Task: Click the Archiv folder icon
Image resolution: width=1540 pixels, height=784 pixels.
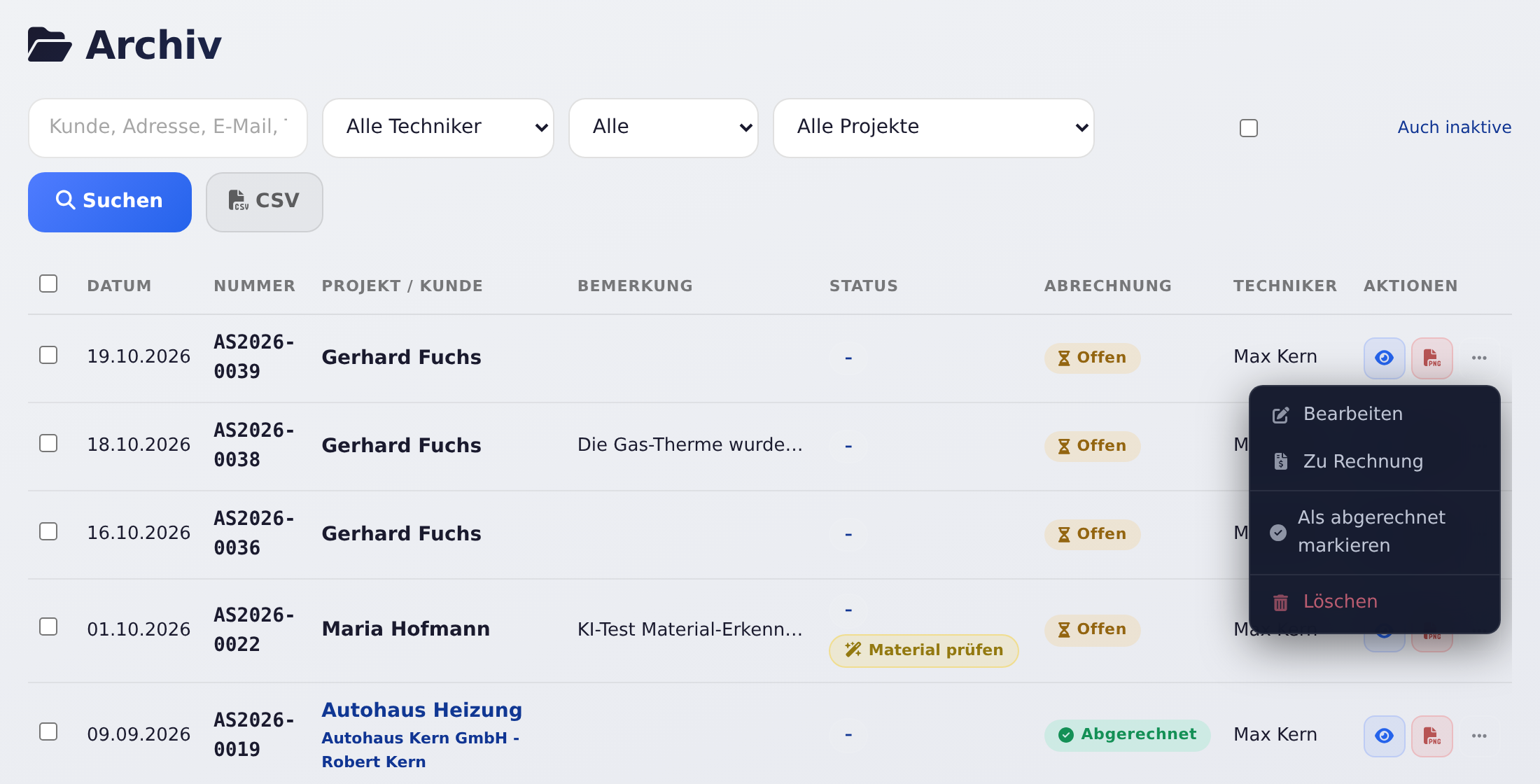Action: 50,45
